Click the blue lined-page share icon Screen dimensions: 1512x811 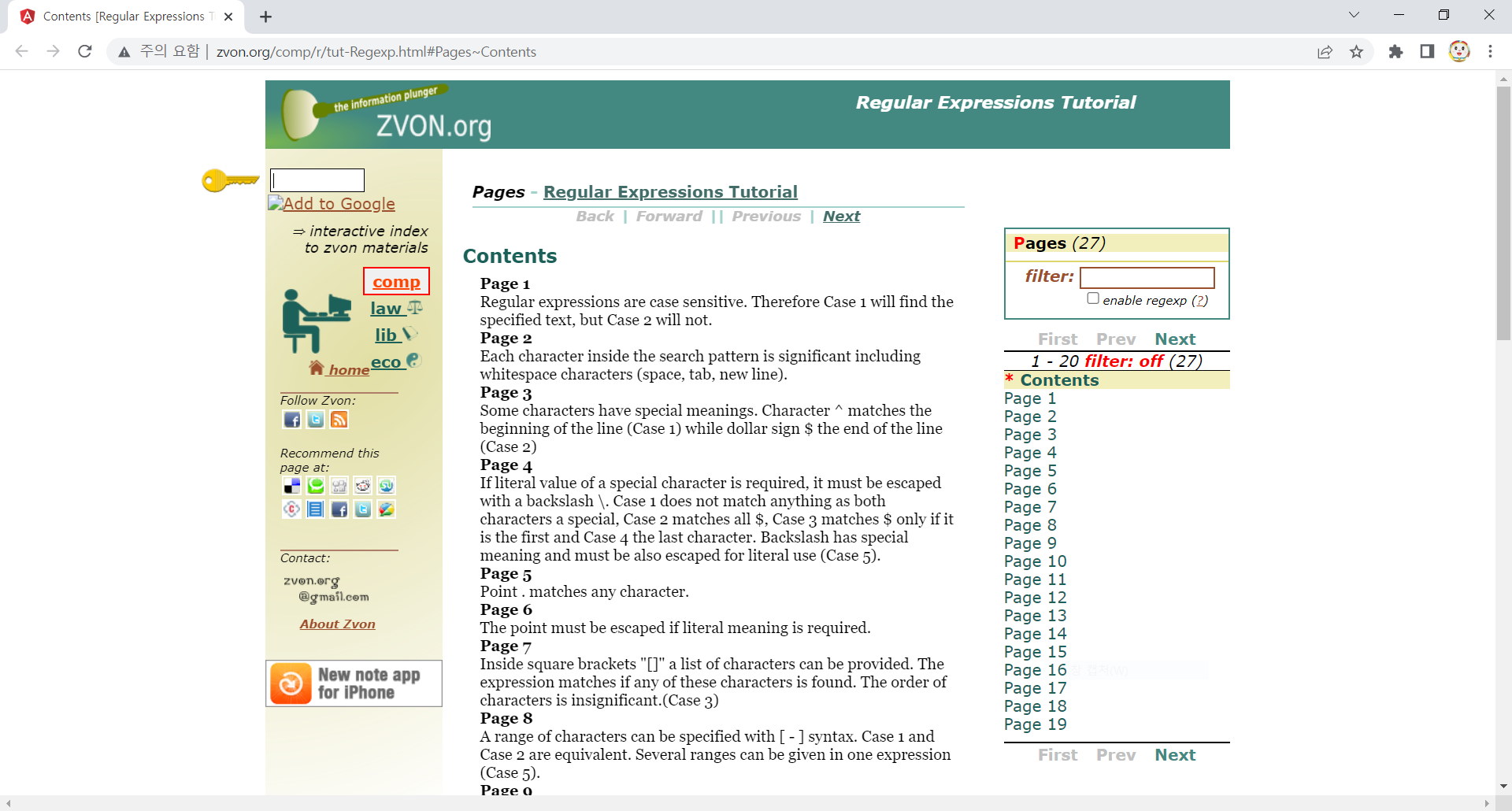316,509
